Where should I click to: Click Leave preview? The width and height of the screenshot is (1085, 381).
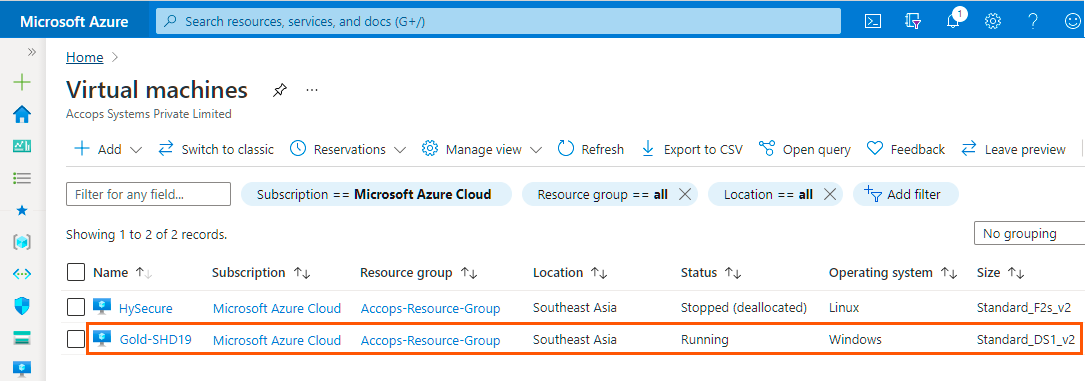pos(1014,149)
